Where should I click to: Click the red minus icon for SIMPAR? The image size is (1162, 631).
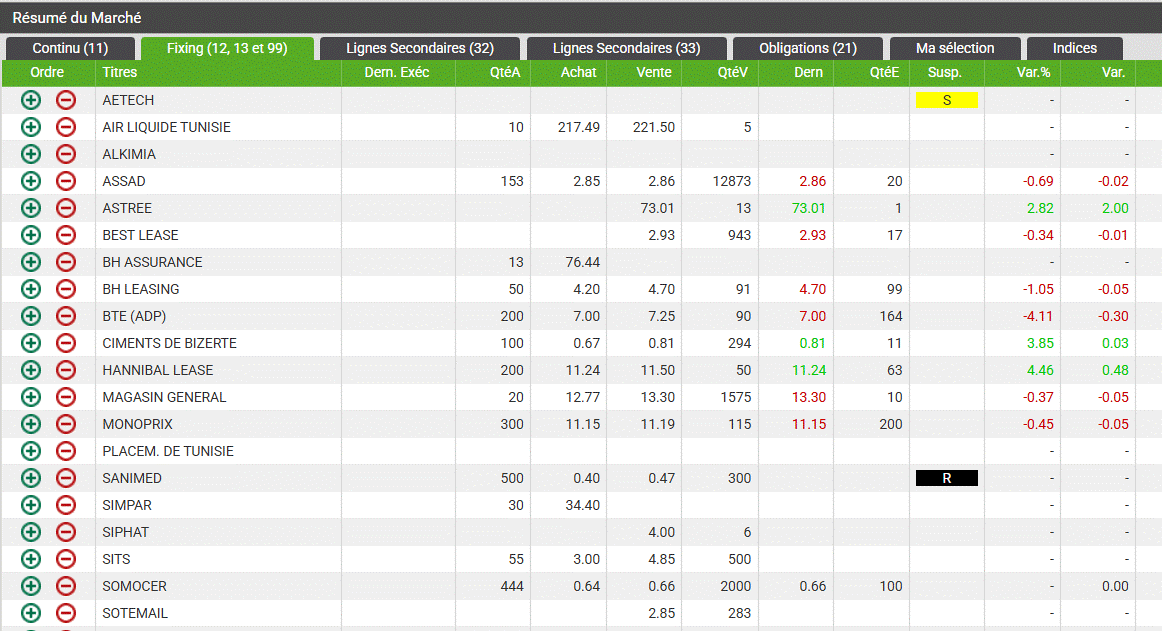[66, 505]
